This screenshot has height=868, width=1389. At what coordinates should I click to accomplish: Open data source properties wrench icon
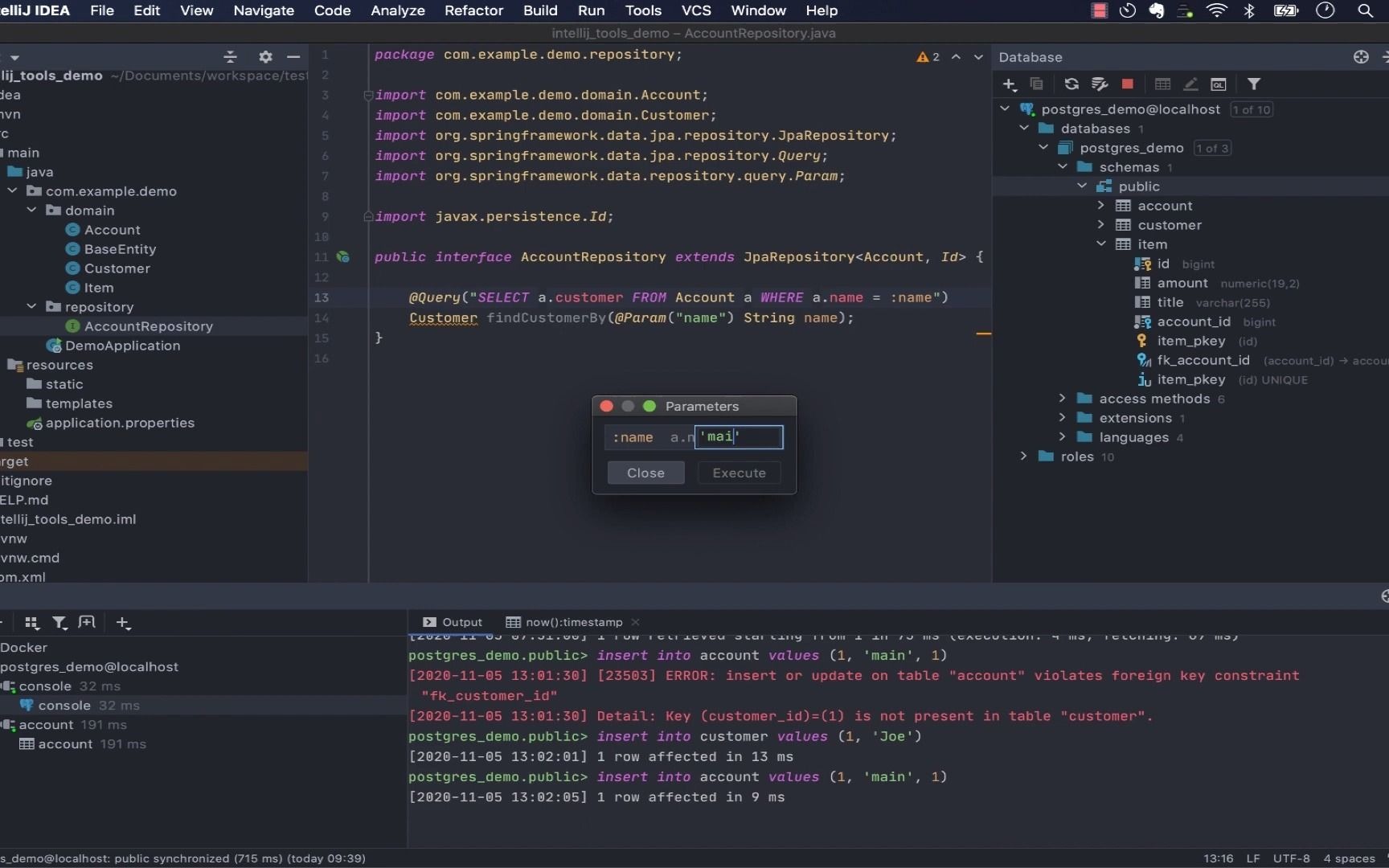pos(1100,84)
